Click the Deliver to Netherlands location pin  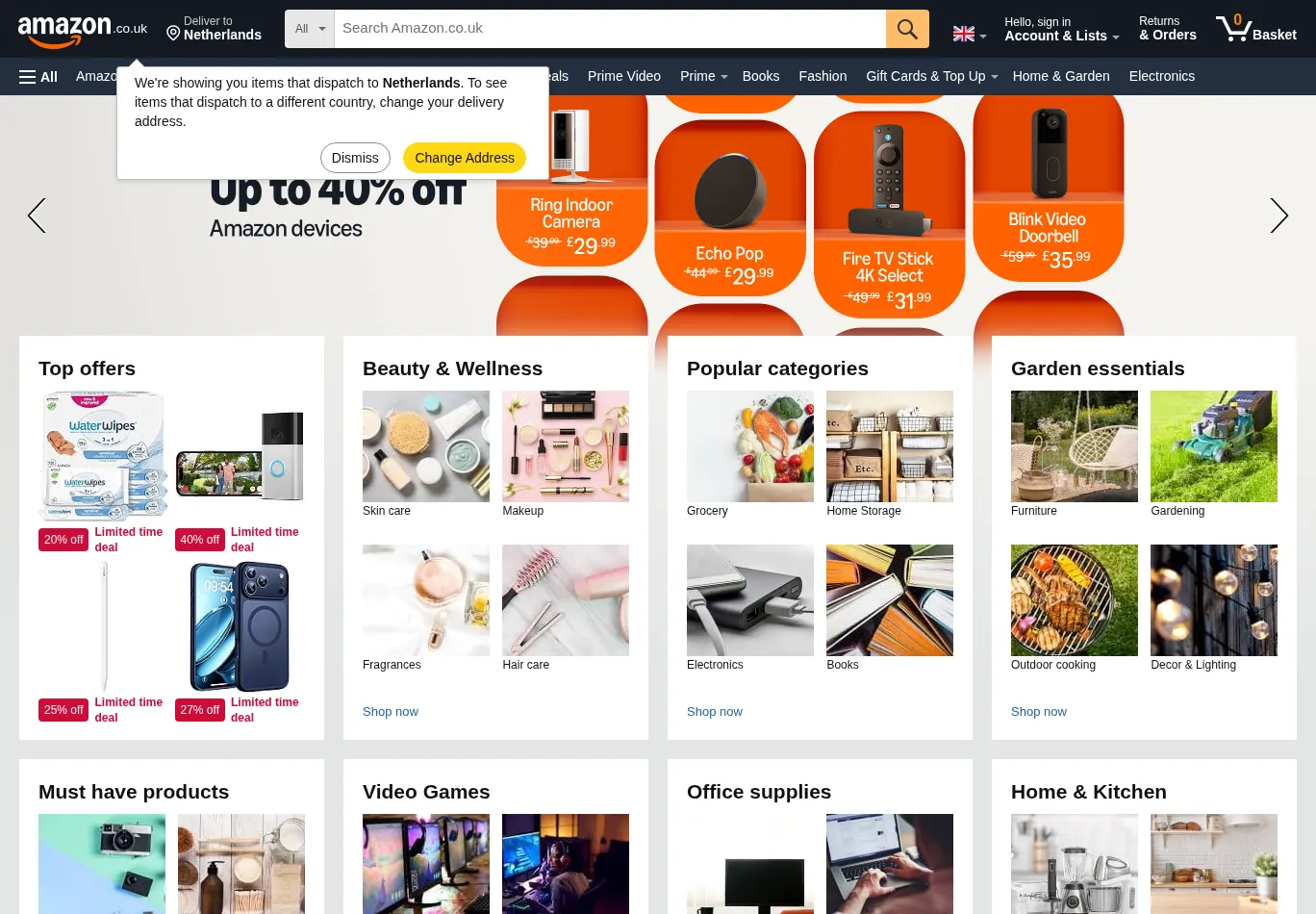(x=173, y=34)
